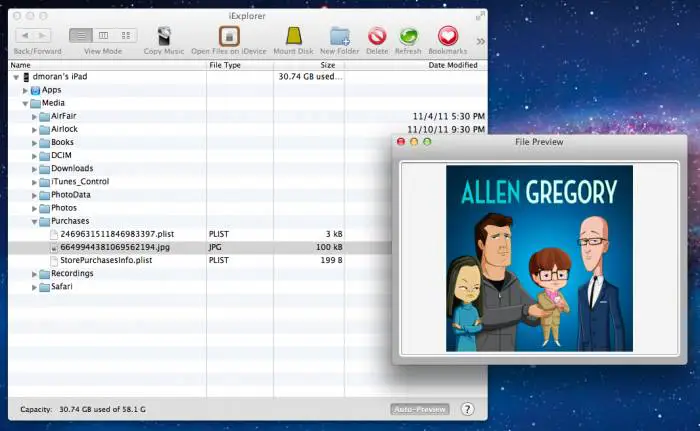Expand the Safari folder triangle

coord(34,287)
